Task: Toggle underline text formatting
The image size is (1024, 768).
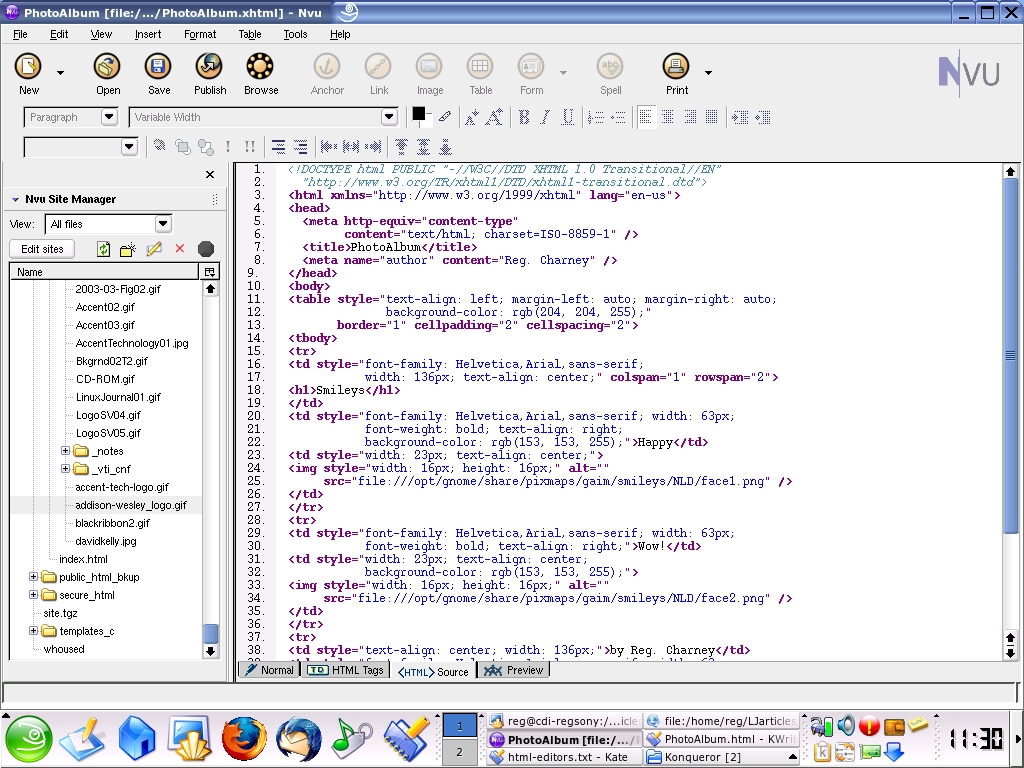Action: click(567, 118)
